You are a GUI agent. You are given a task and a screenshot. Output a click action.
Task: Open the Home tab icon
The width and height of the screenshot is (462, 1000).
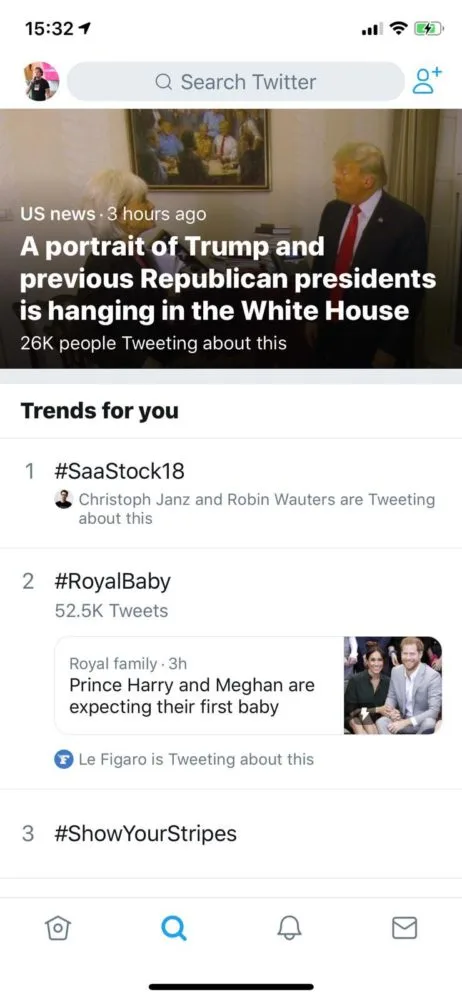[57, 927]
